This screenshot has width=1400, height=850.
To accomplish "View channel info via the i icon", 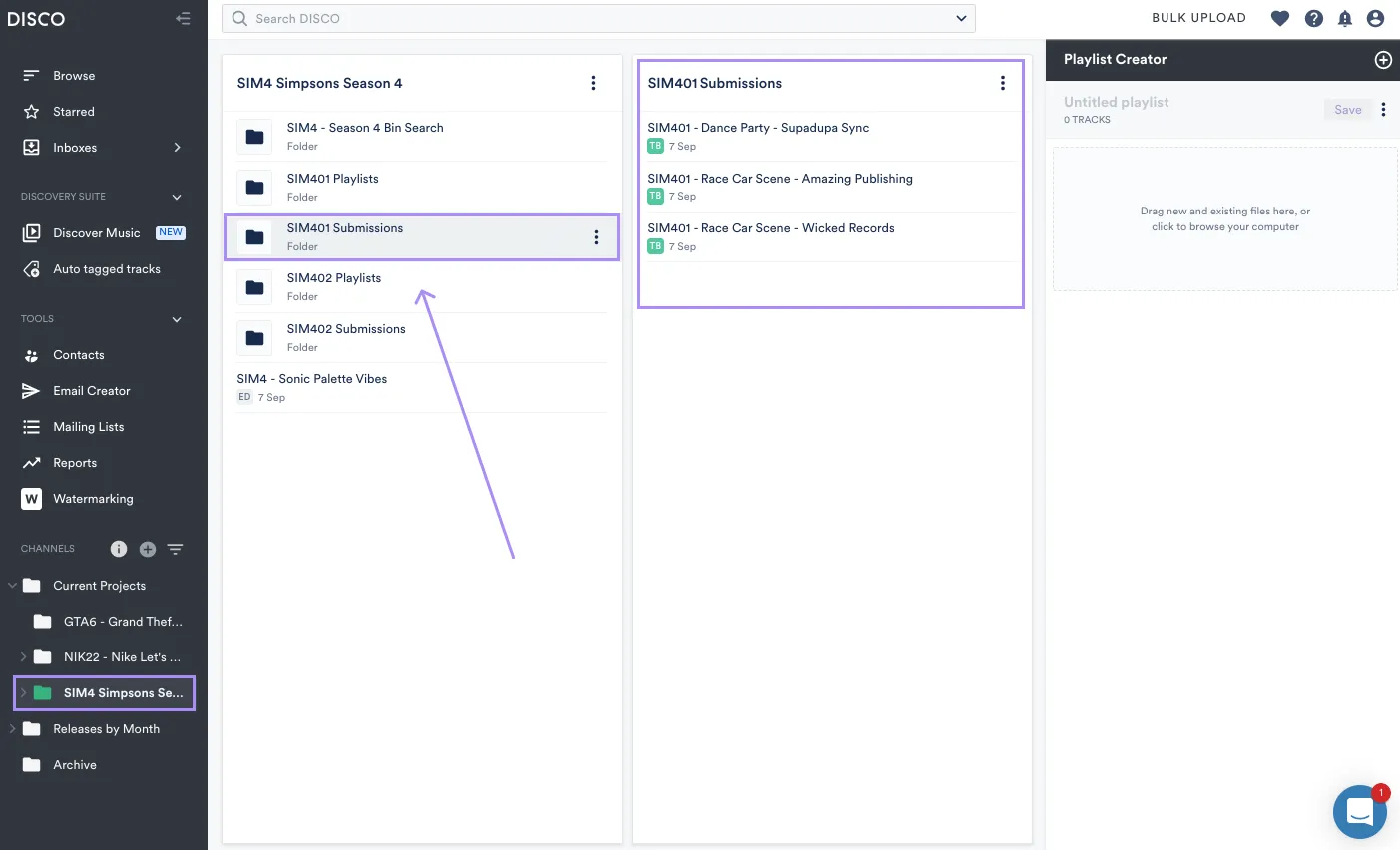I will [x=118, y=548].
